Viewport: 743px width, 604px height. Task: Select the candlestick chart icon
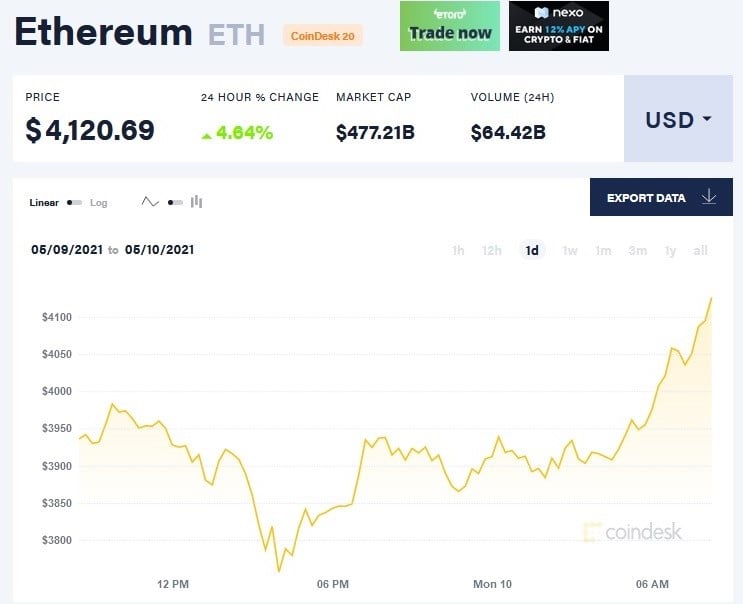point(196,202)
